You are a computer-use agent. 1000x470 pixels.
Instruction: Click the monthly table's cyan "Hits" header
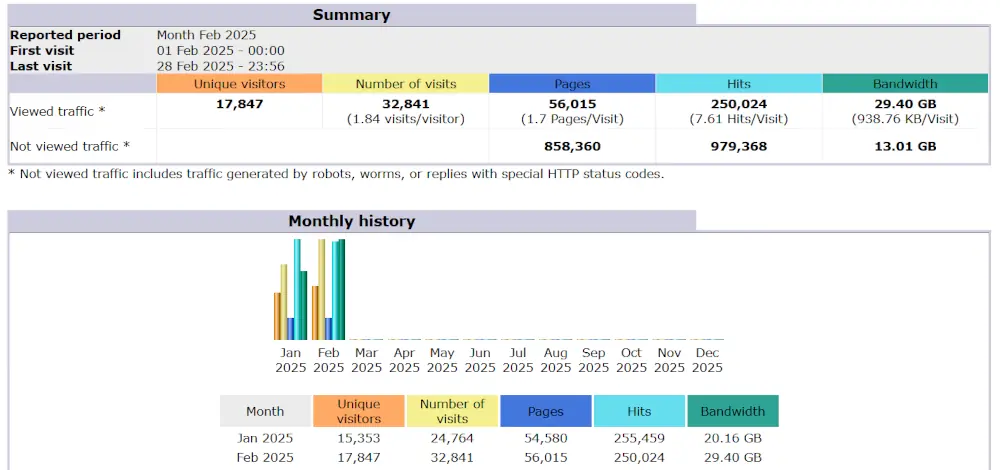[639, 411]
